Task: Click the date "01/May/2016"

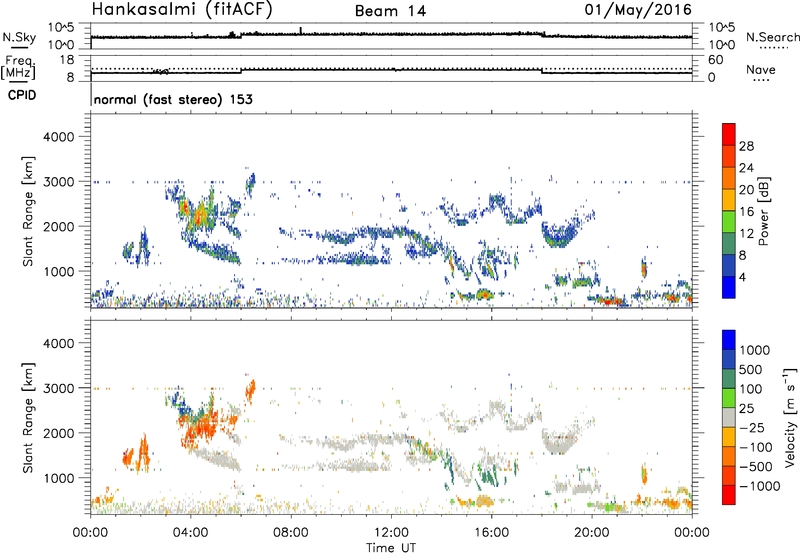Action: 638,10
